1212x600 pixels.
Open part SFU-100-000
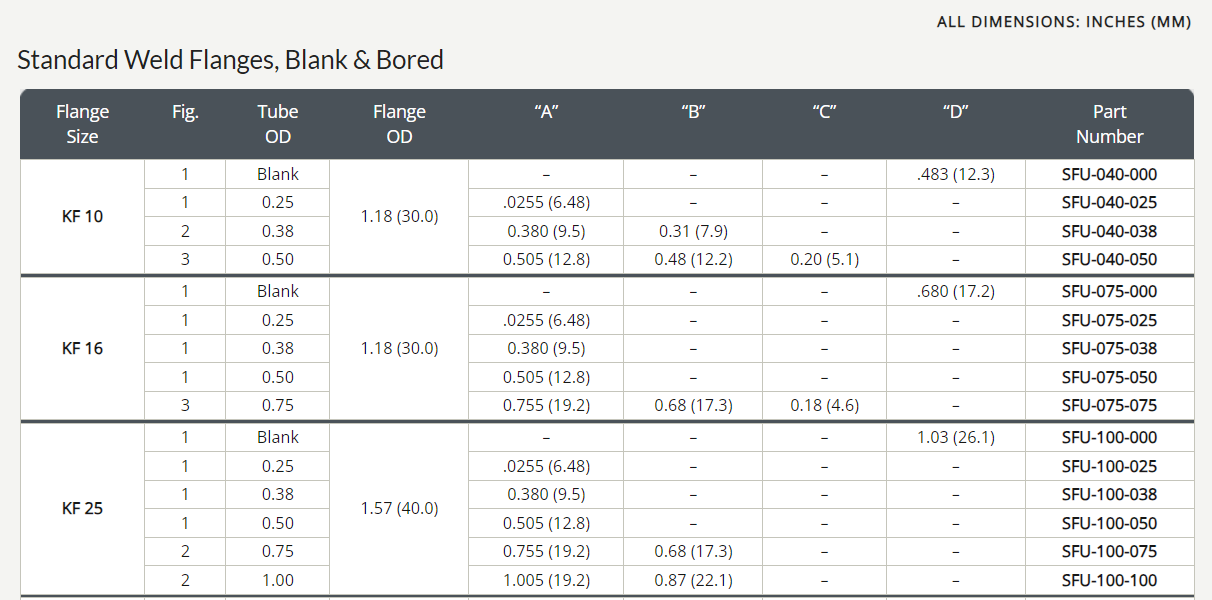click(1109, 437)
